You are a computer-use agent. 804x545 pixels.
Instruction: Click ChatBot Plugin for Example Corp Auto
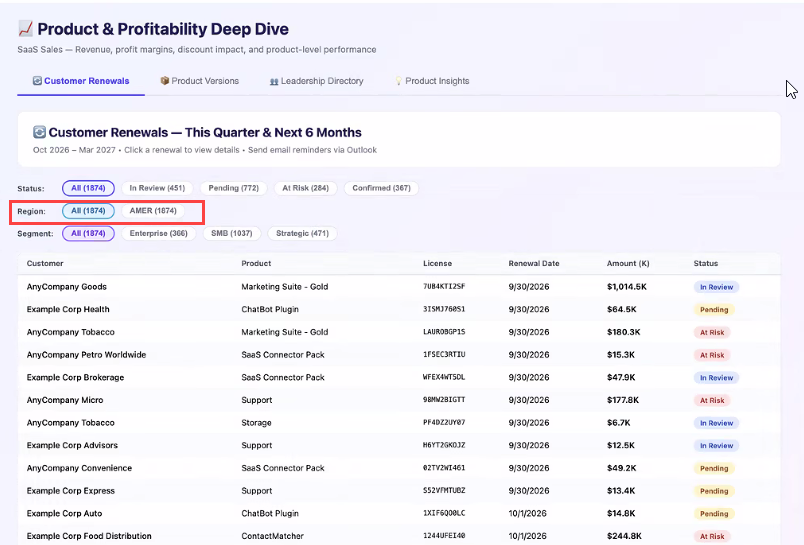click(x=270, y=513)
